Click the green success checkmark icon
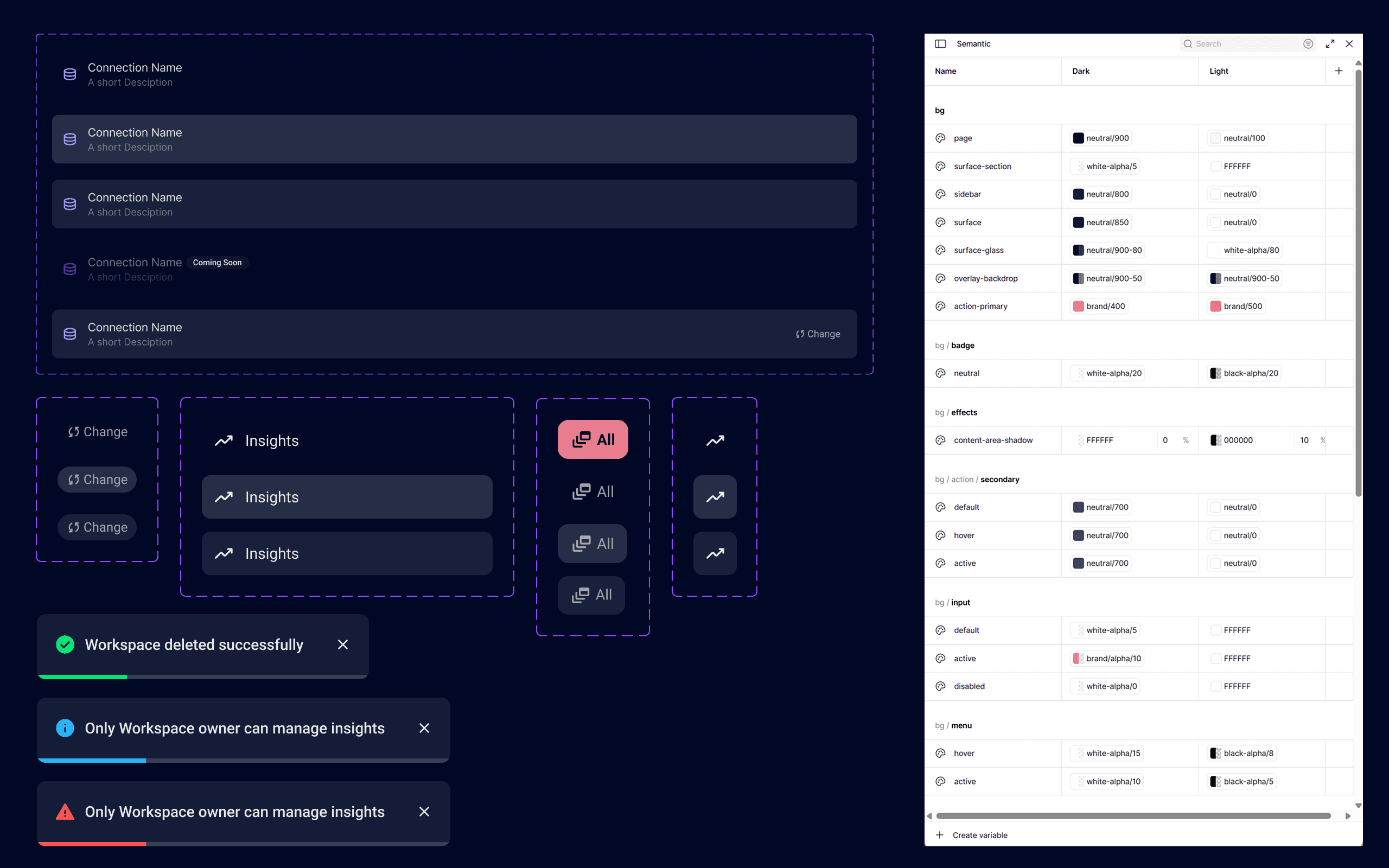 65,644
